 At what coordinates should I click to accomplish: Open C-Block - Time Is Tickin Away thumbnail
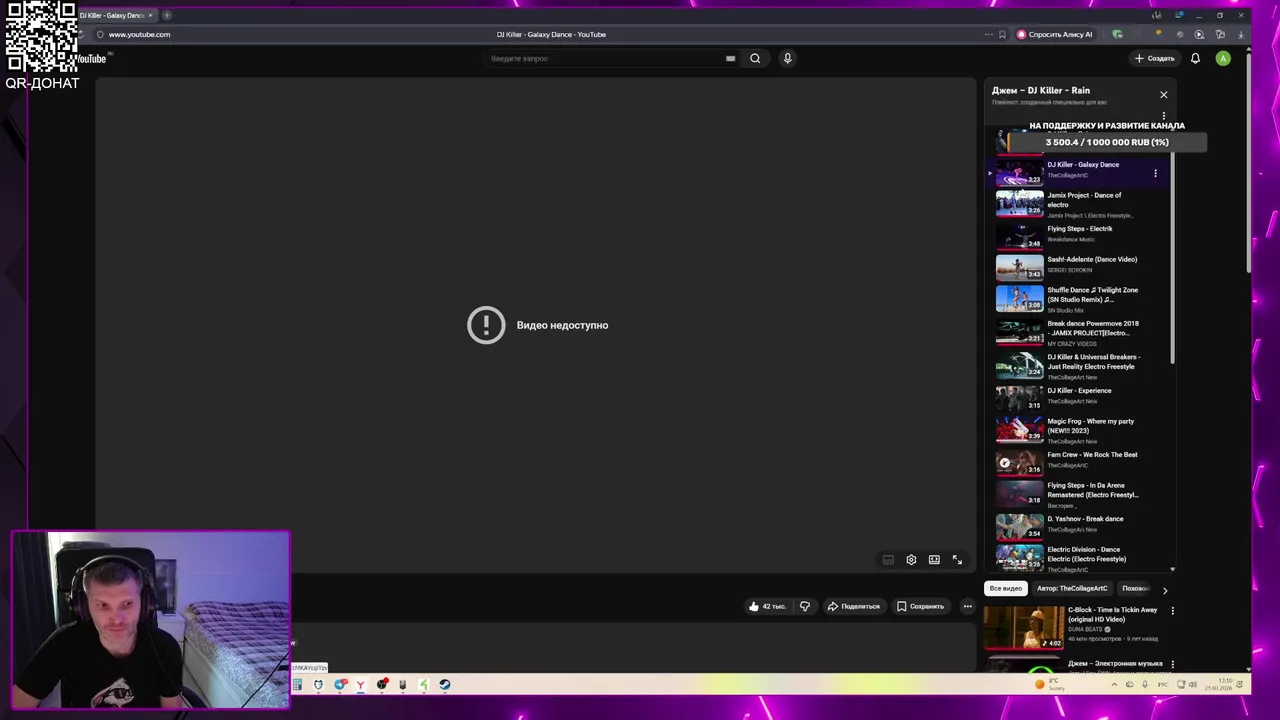coord(1024,628)
